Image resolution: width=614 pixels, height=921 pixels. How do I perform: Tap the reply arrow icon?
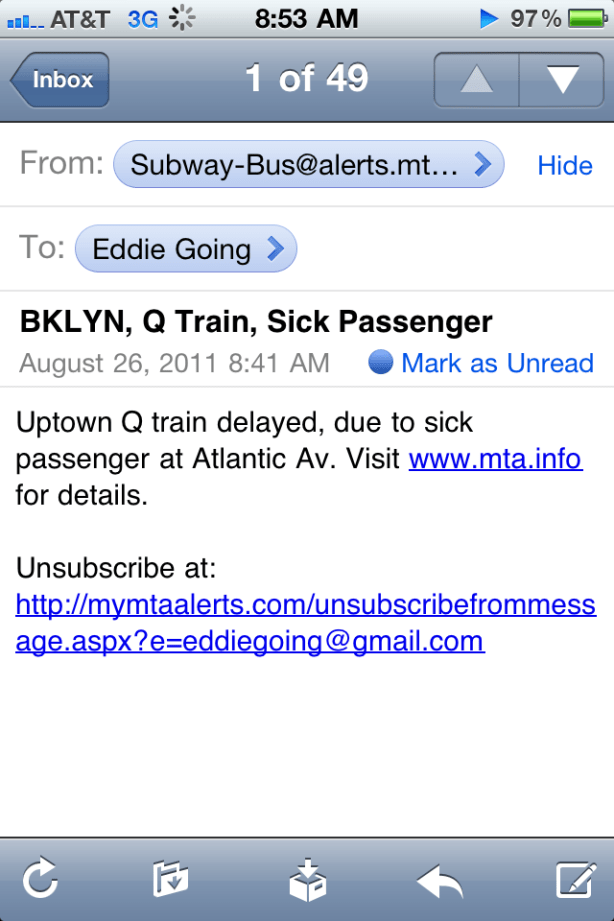439,880
